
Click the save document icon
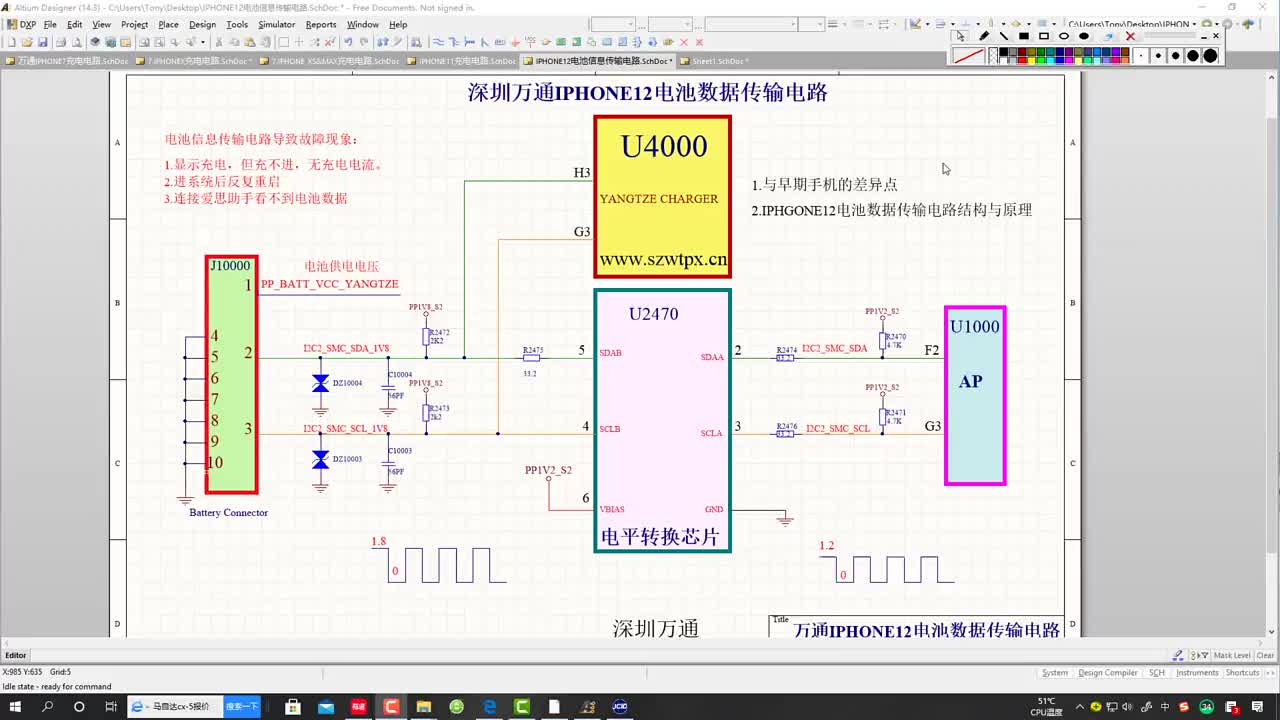pyautogui.click(x=42, y=42)
